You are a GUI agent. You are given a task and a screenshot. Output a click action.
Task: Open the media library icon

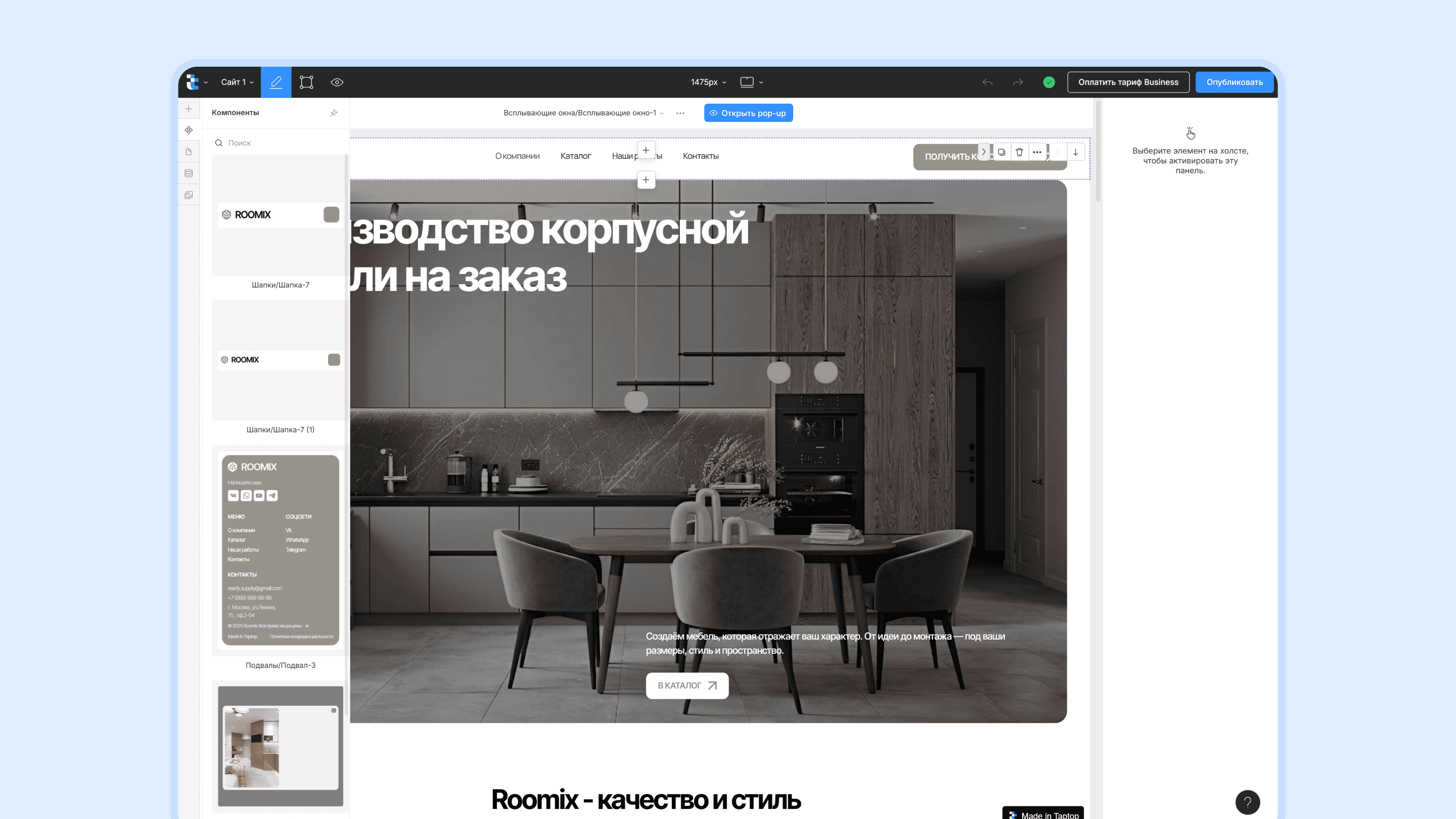click(189, 195)
